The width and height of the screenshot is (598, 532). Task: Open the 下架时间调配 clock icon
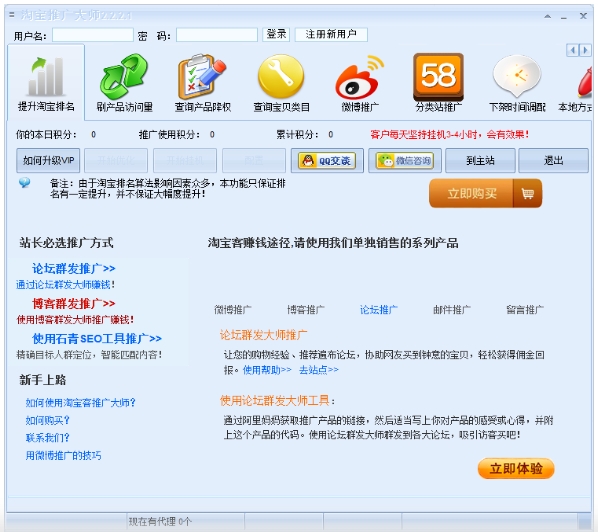517,76
